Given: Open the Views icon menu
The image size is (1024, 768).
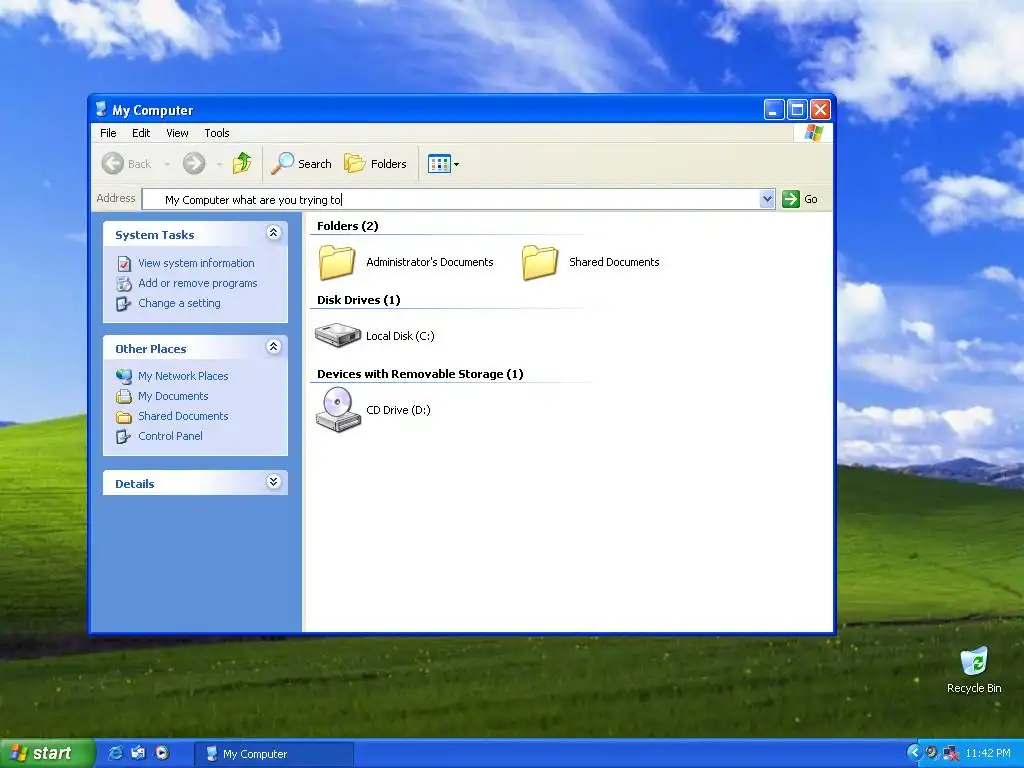Looking at the screenshot, I should tap(443, 164).
